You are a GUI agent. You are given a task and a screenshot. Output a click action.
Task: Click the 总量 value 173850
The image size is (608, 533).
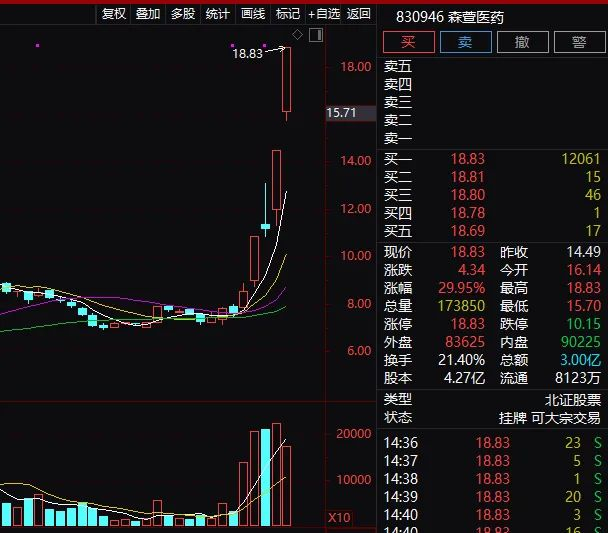(x=461, y=306)
